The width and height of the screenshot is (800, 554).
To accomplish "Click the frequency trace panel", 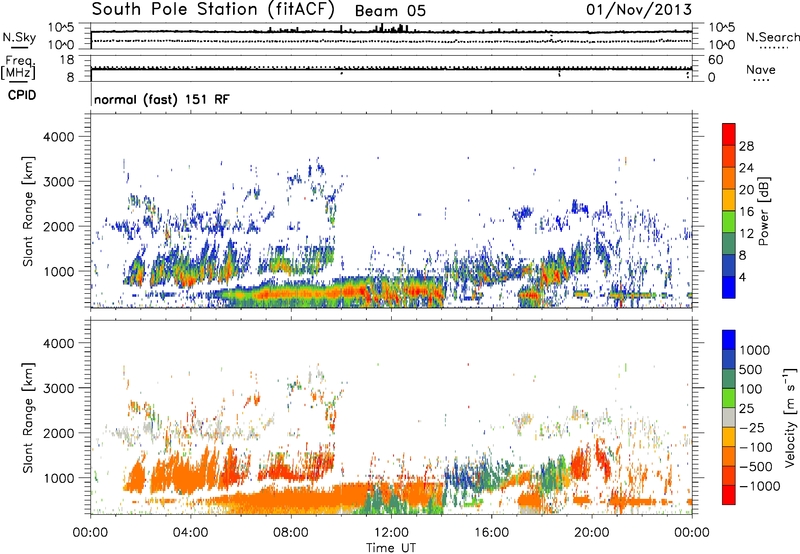I will pyautogui.click(x=391, y=69).
